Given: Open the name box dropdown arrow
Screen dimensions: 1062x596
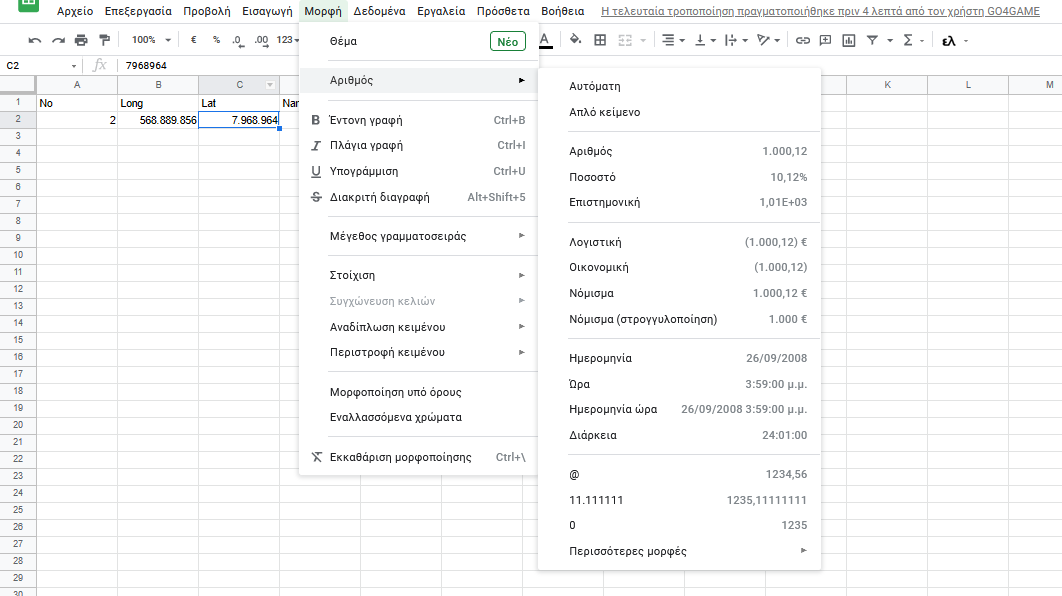Looking at the screenshot, I should coord(74,66).
